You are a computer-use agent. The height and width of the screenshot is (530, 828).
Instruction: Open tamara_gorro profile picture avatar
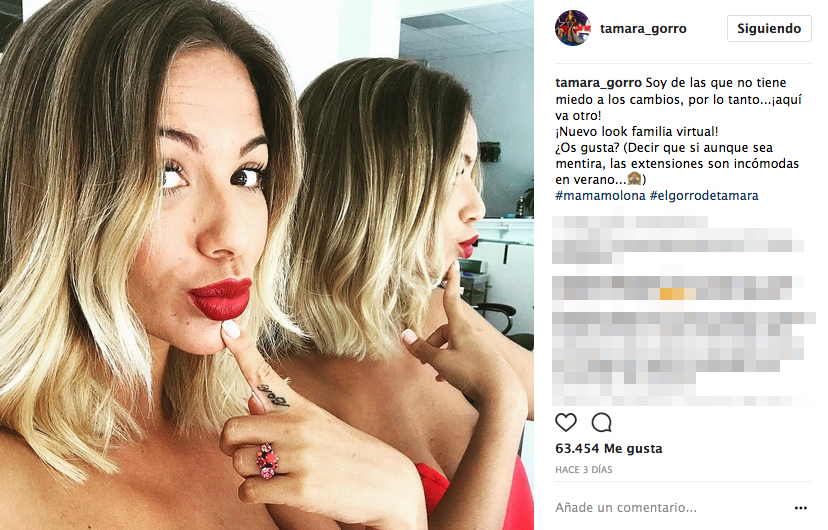[572, 28]
